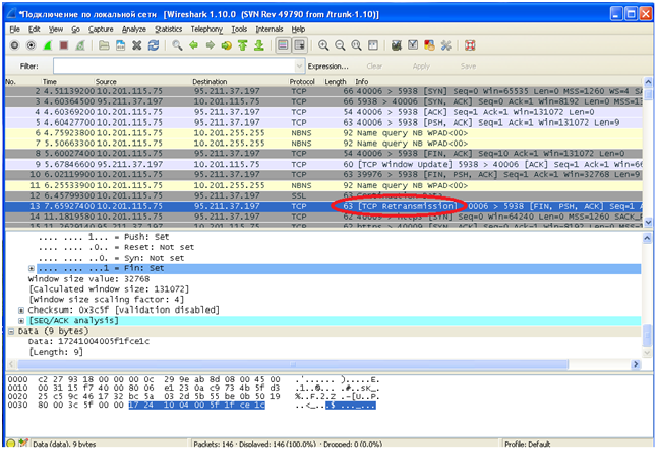
Task: Zoom out of packet text
Action: point(340,46)
